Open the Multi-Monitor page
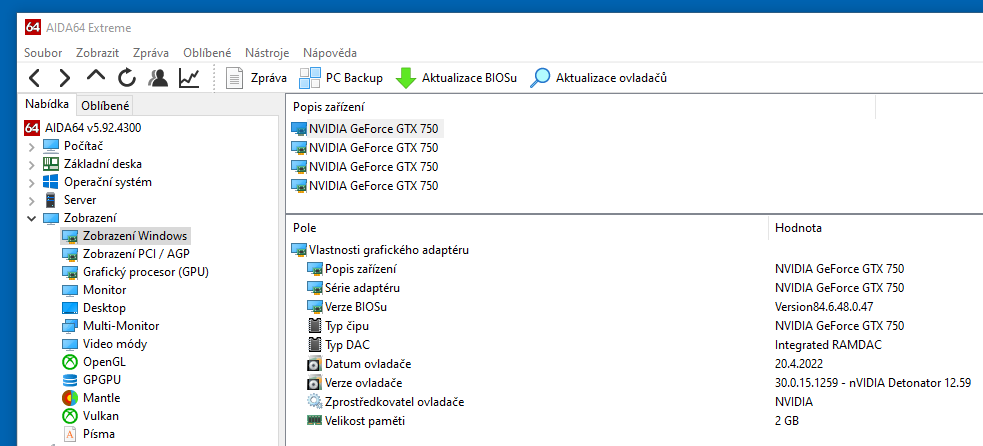 pos(110,326)
